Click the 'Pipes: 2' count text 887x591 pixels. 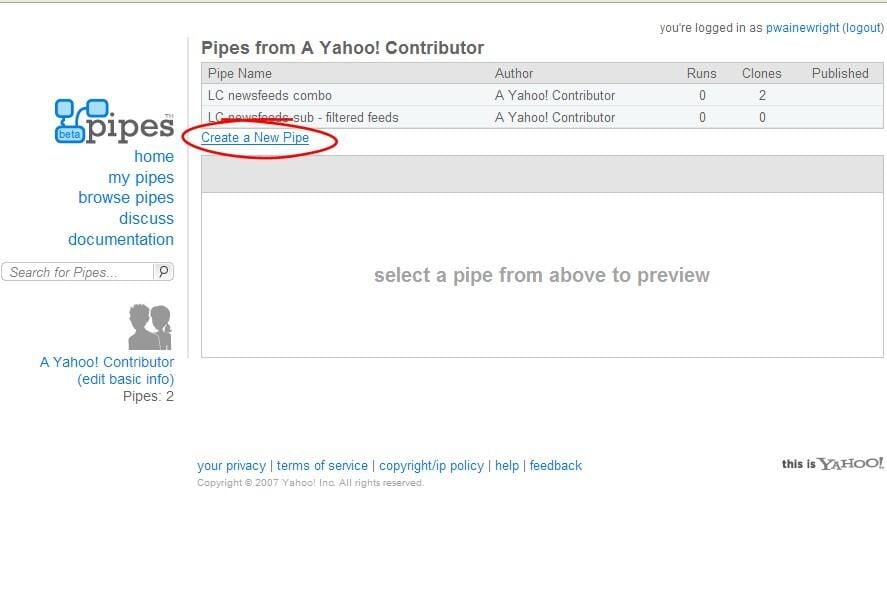pos(148,396)
